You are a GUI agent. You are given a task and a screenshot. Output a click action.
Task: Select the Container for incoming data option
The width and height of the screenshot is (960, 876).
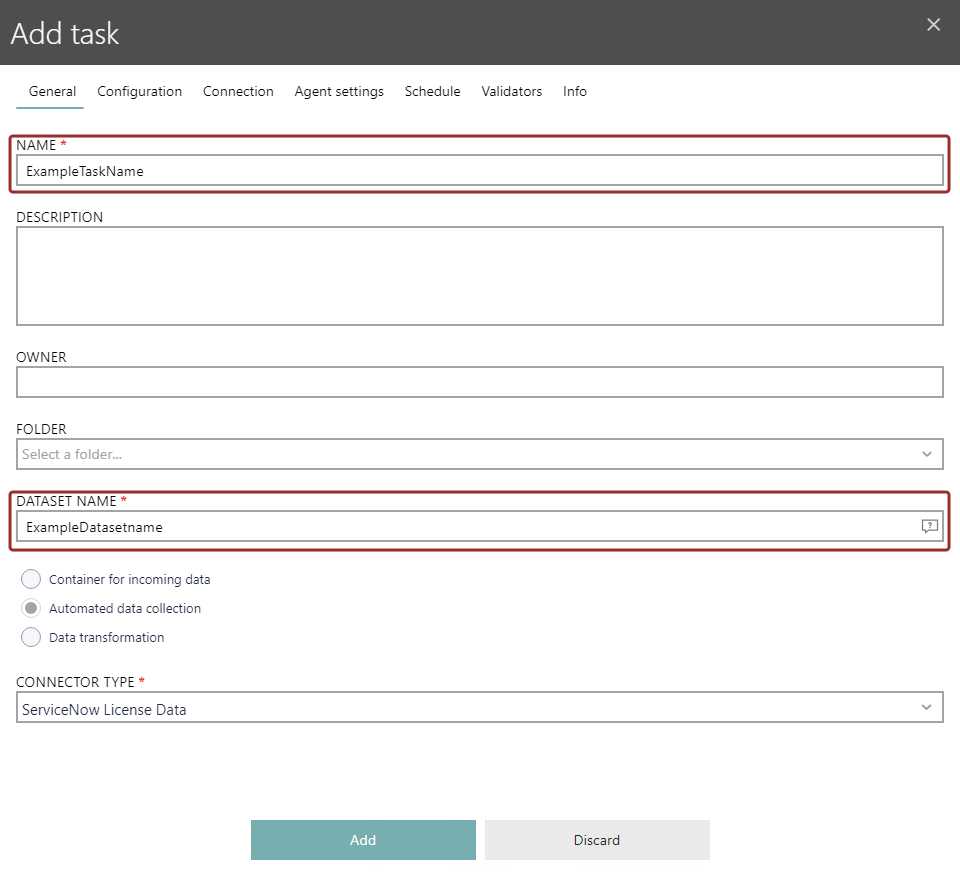[30, 579]
